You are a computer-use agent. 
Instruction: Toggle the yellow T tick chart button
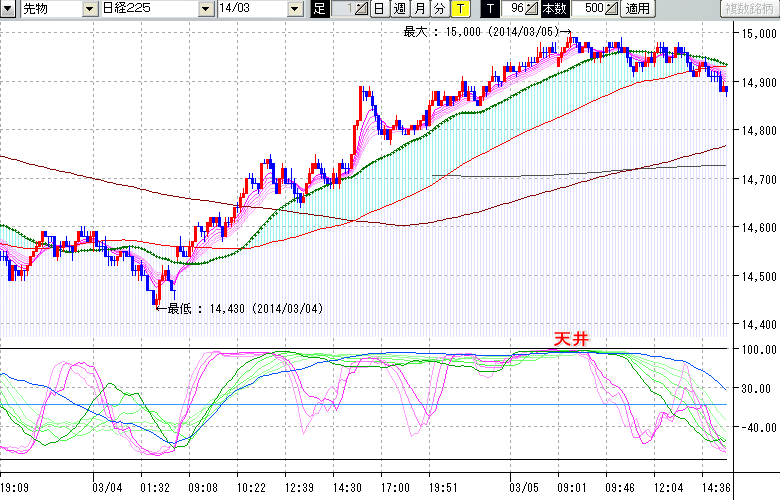coord(460,9)
